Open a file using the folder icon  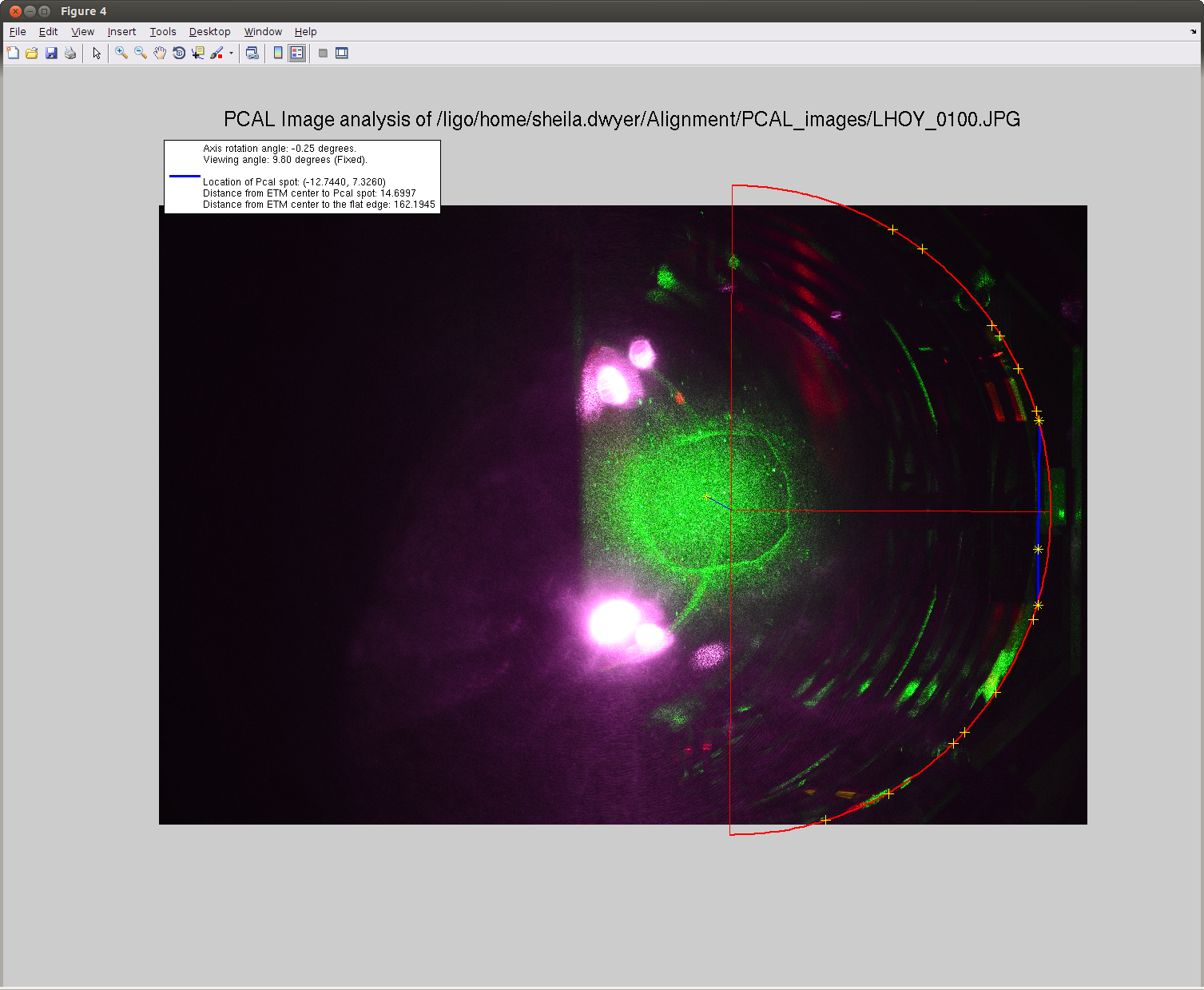pyautogui.click(x=32, y=54)
